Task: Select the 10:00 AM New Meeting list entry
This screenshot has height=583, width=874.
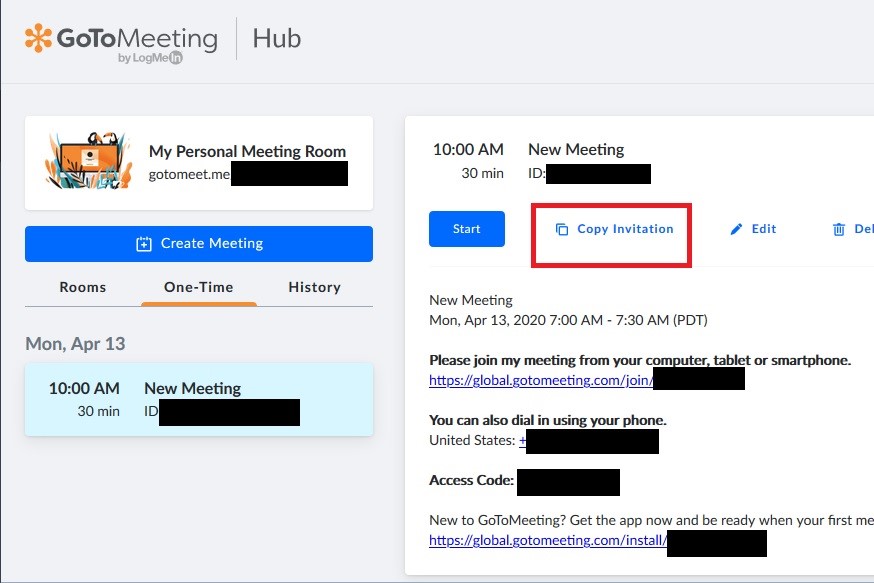Action: pyautogui.click(x=198, y=399)
